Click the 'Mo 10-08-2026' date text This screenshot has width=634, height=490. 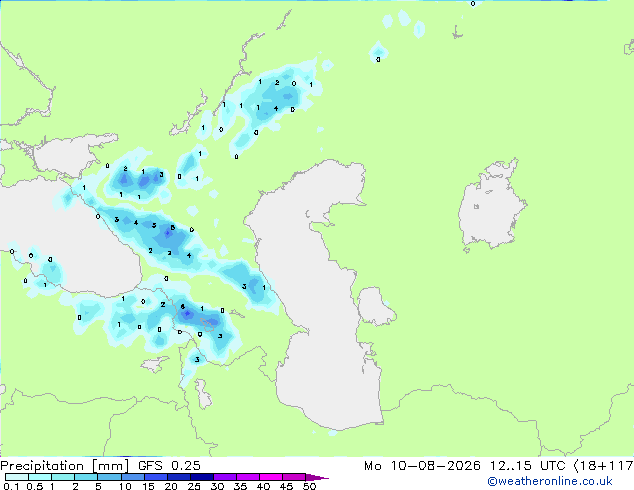point(422,466)
